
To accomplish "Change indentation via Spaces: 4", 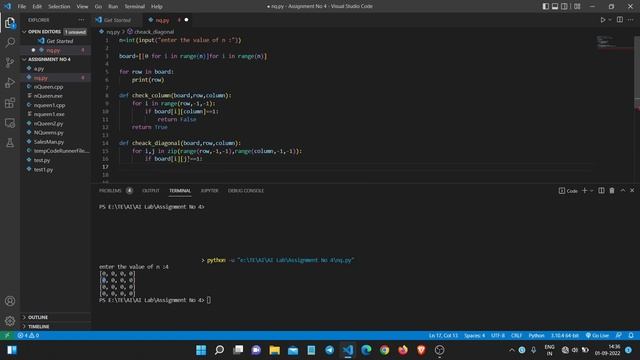I will coord(474,336).
